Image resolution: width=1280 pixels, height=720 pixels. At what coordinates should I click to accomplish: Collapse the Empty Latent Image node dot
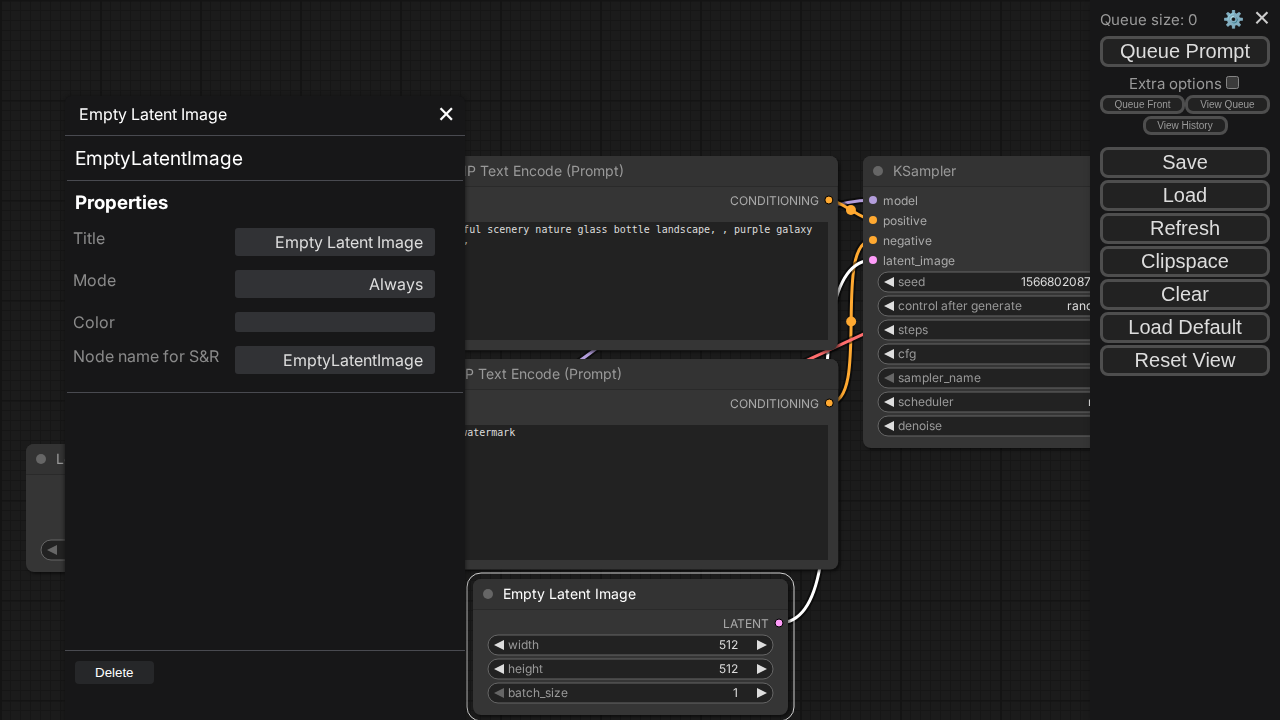[x=488, y=594]
